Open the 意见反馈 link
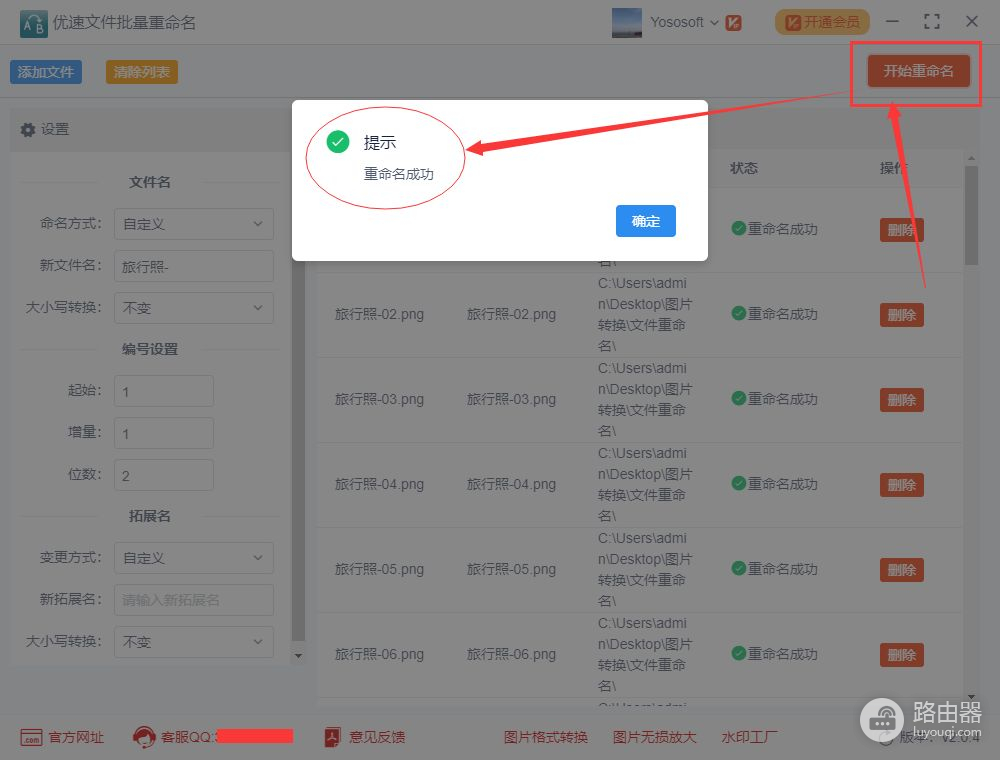The image size is (1000, 760). point(377,737)
